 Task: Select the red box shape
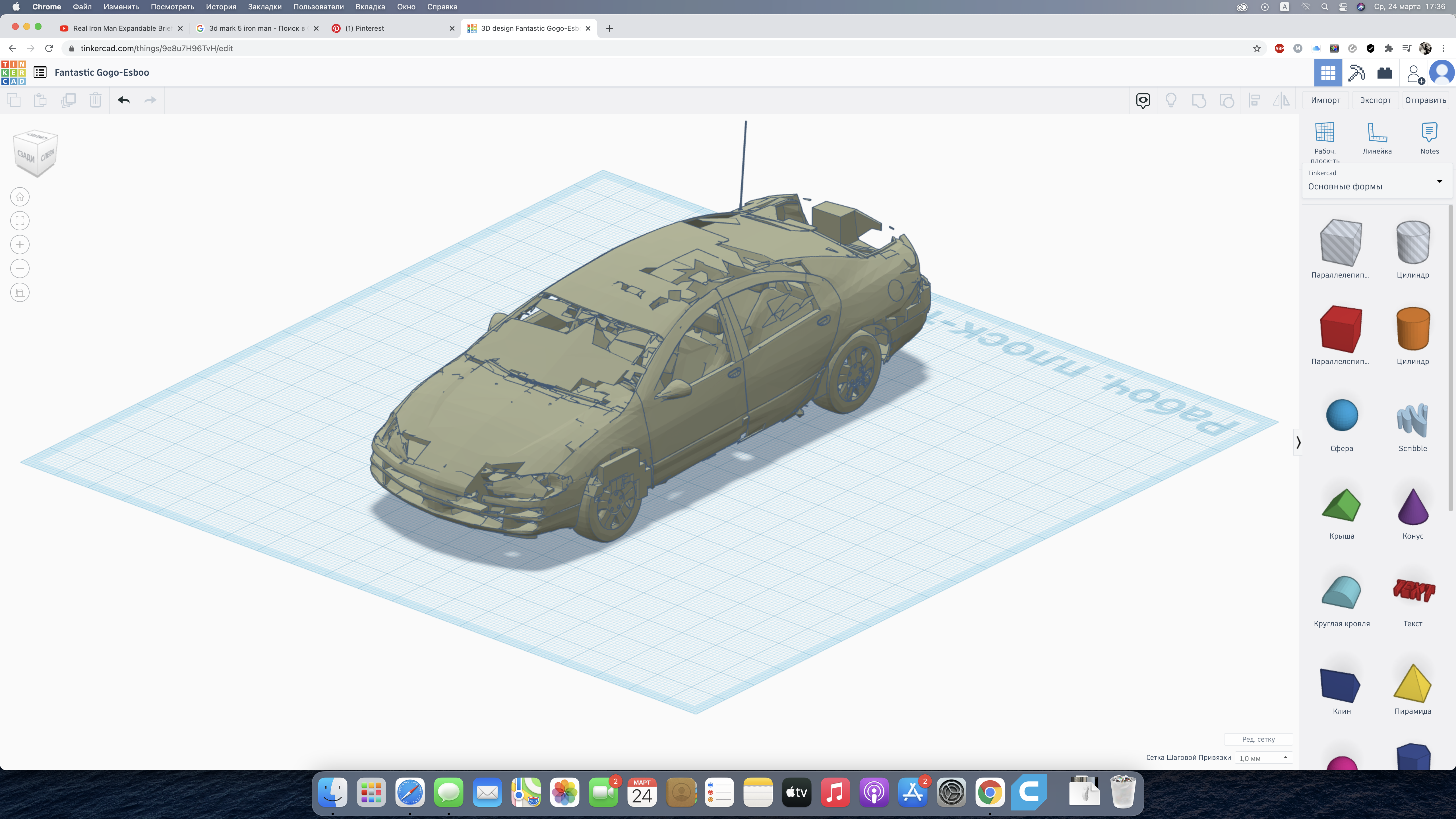point(1341,329)
